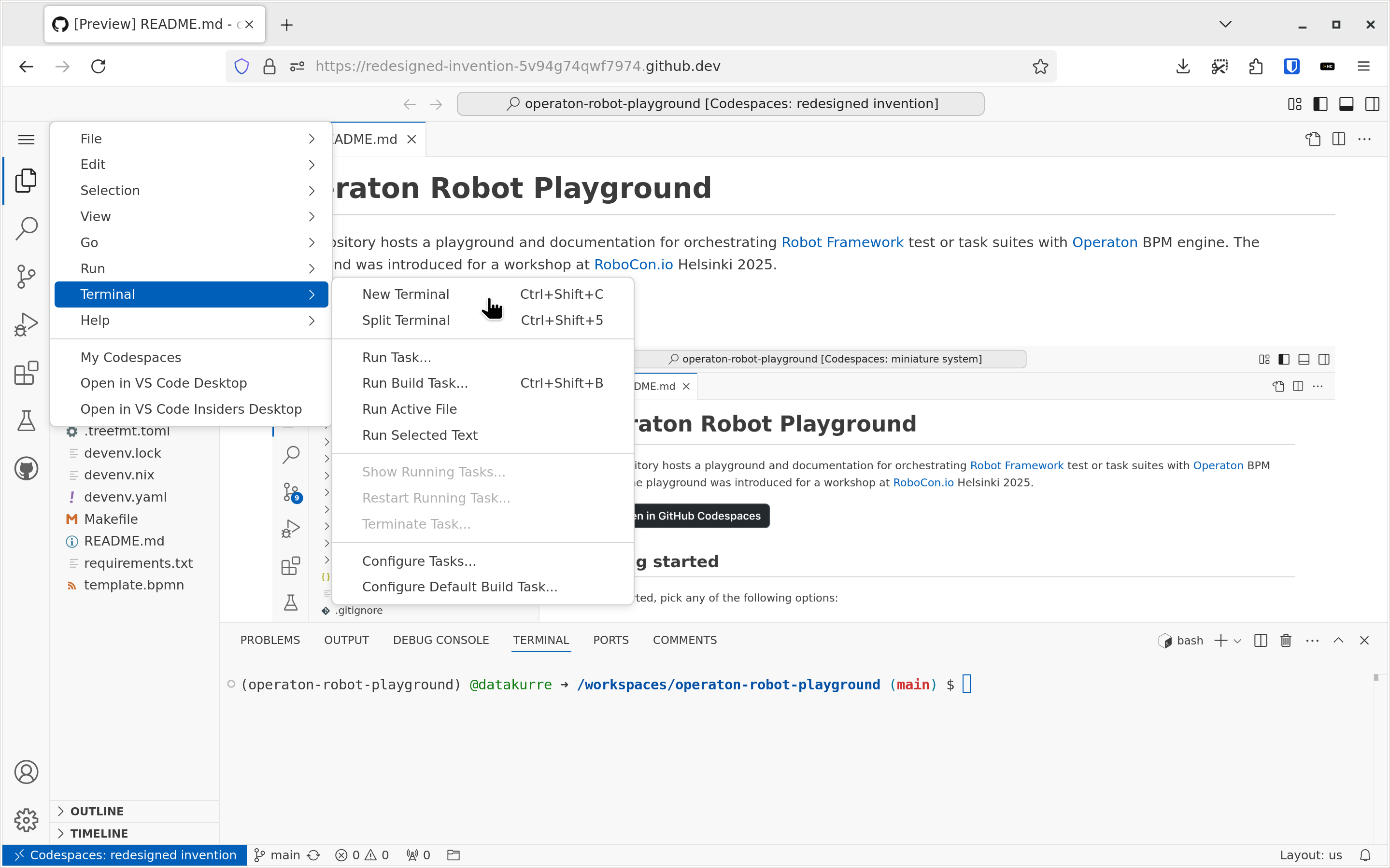Open Firefox downloads panel
The image size is (1390, 868).
pos(1183,67)
